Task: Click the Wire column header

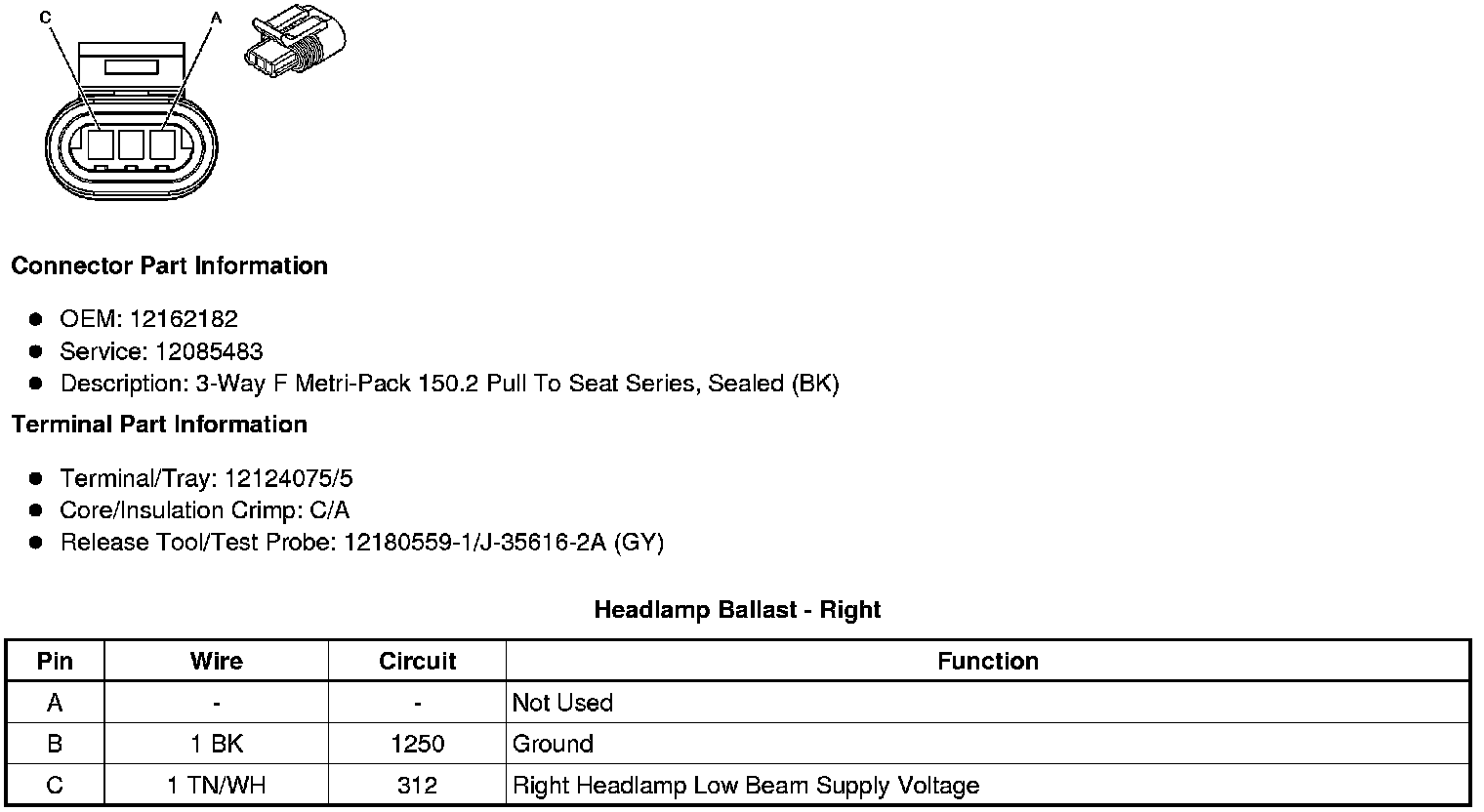Action: pyautogui.click(x=216, y=661)
